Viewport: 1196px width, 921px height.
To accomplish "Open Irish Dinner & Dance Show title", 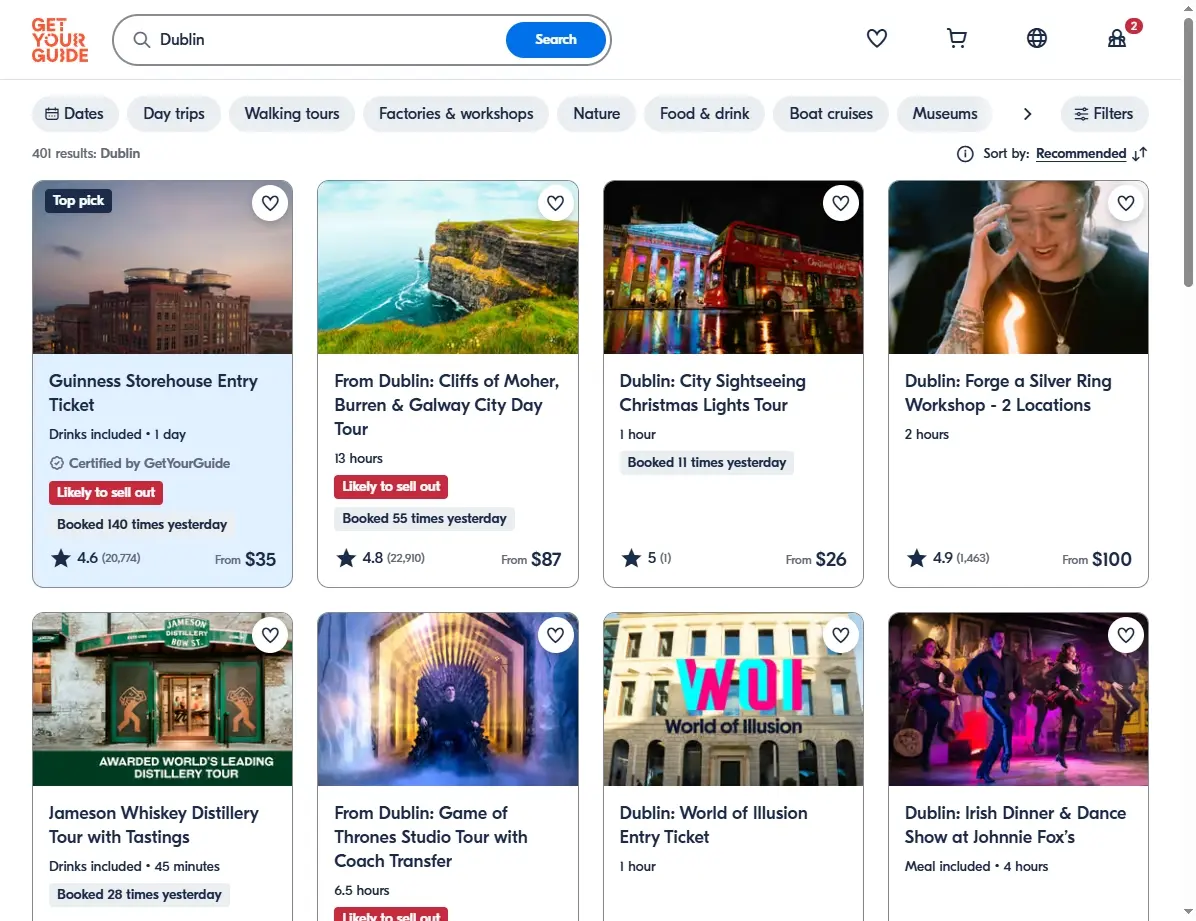I will (x=1015, y=825).
